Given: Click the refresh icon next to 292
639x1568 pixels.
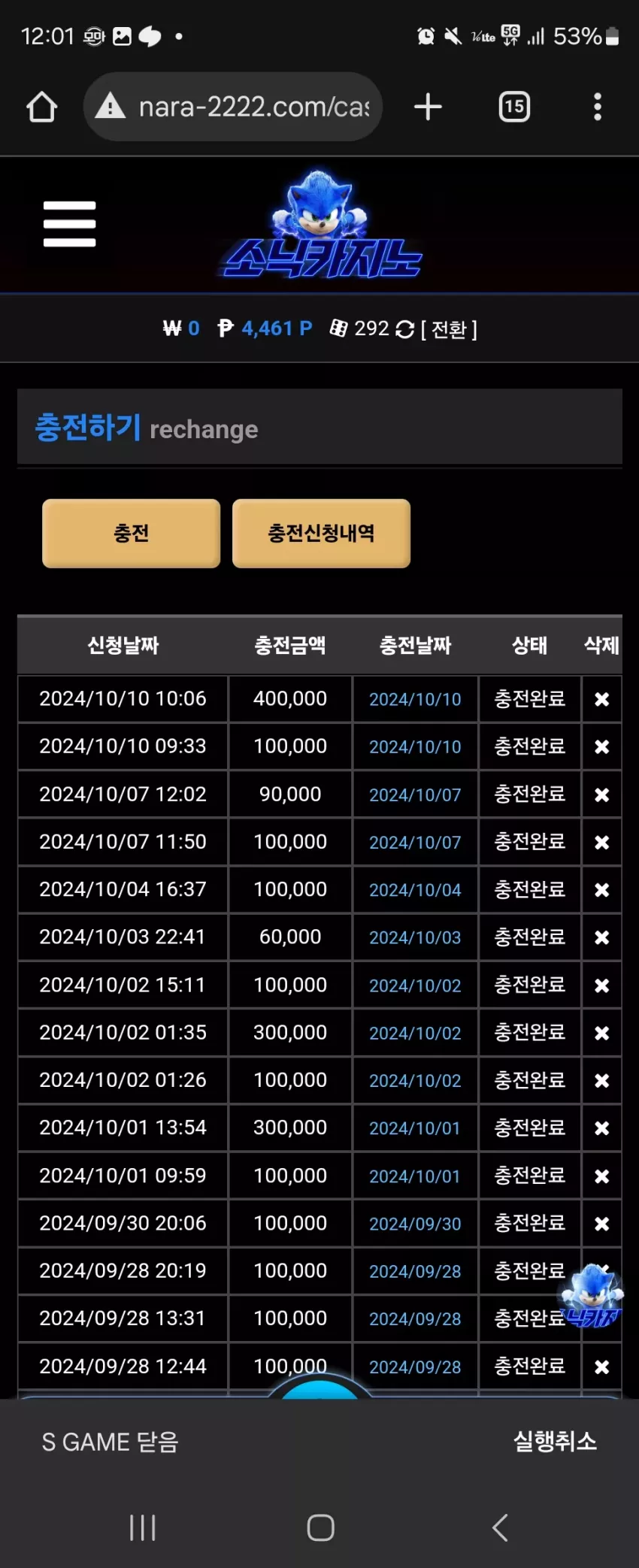Looking at the screenshot, I should pos(404,329).
